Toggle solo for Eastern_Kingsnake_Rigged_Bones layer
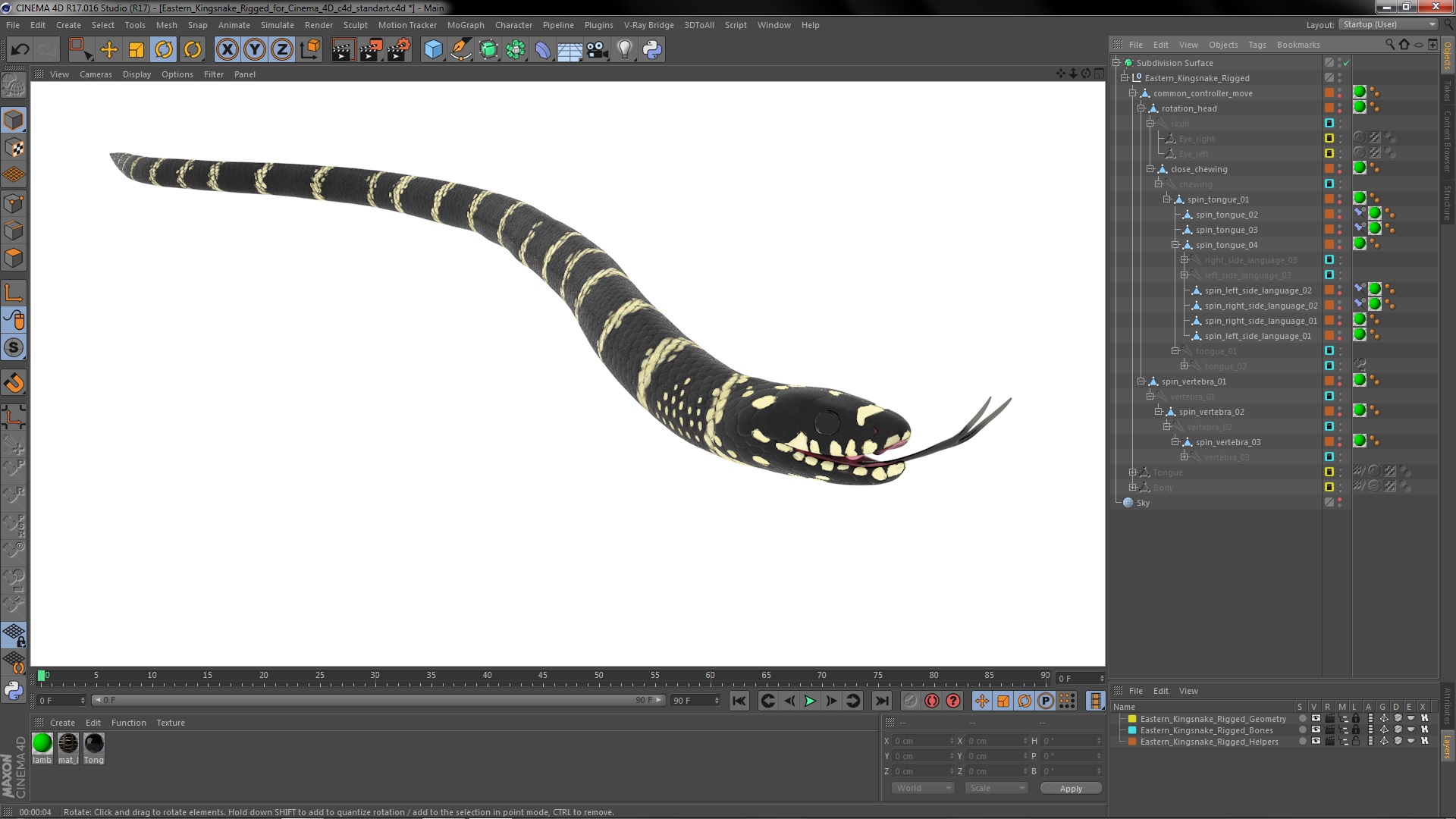 (1302, 730)
